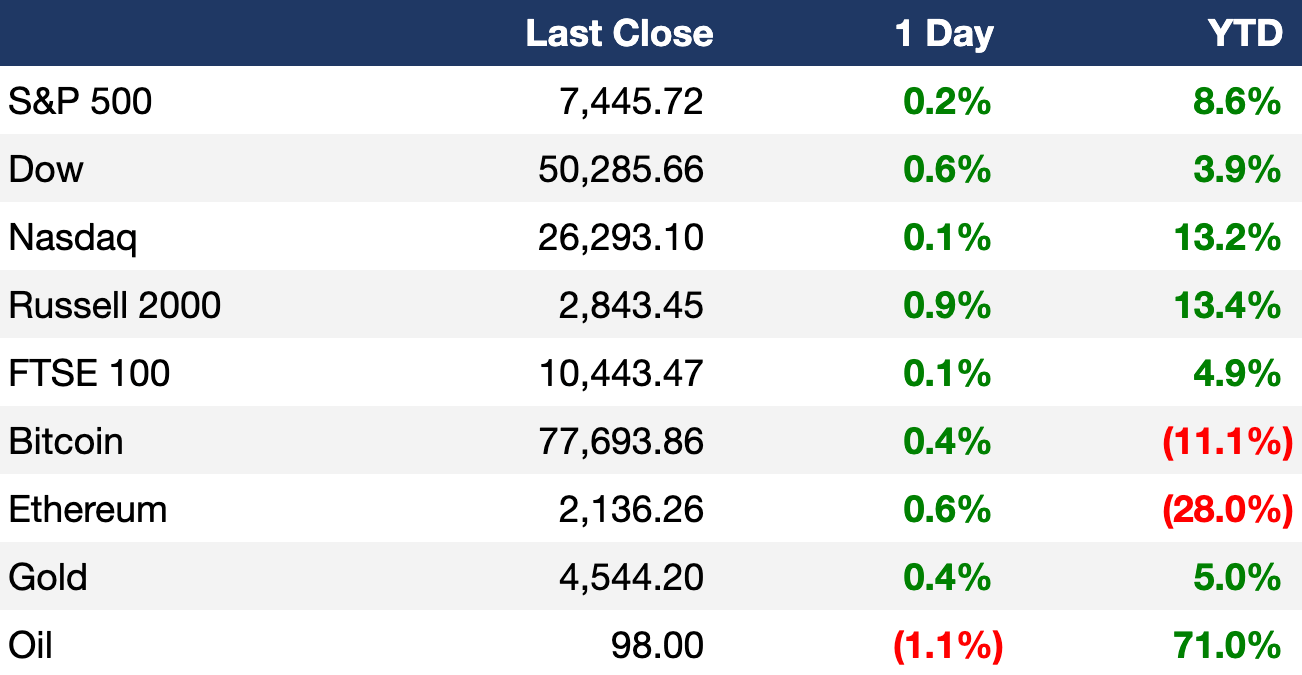Click Bitcoin's red YTD value (11.1%)

(1227, 442)
